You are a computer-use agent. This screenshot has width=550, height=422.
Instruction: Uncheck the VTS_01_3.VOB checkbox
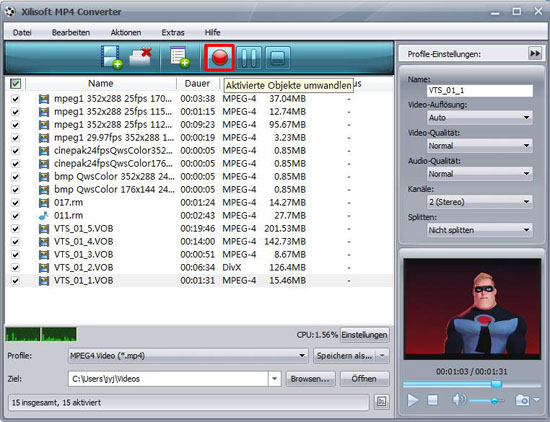[15, 255]
